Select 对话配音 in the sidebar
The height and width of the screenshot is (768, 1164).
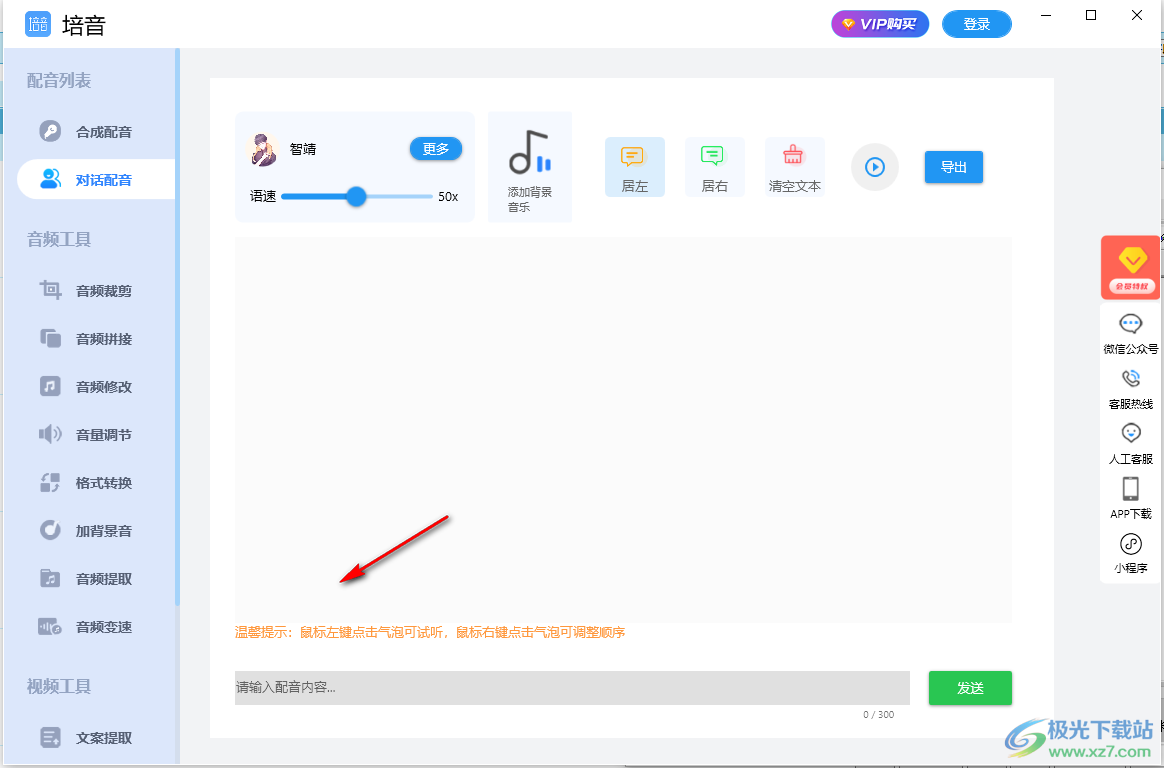tap(97, 180)
